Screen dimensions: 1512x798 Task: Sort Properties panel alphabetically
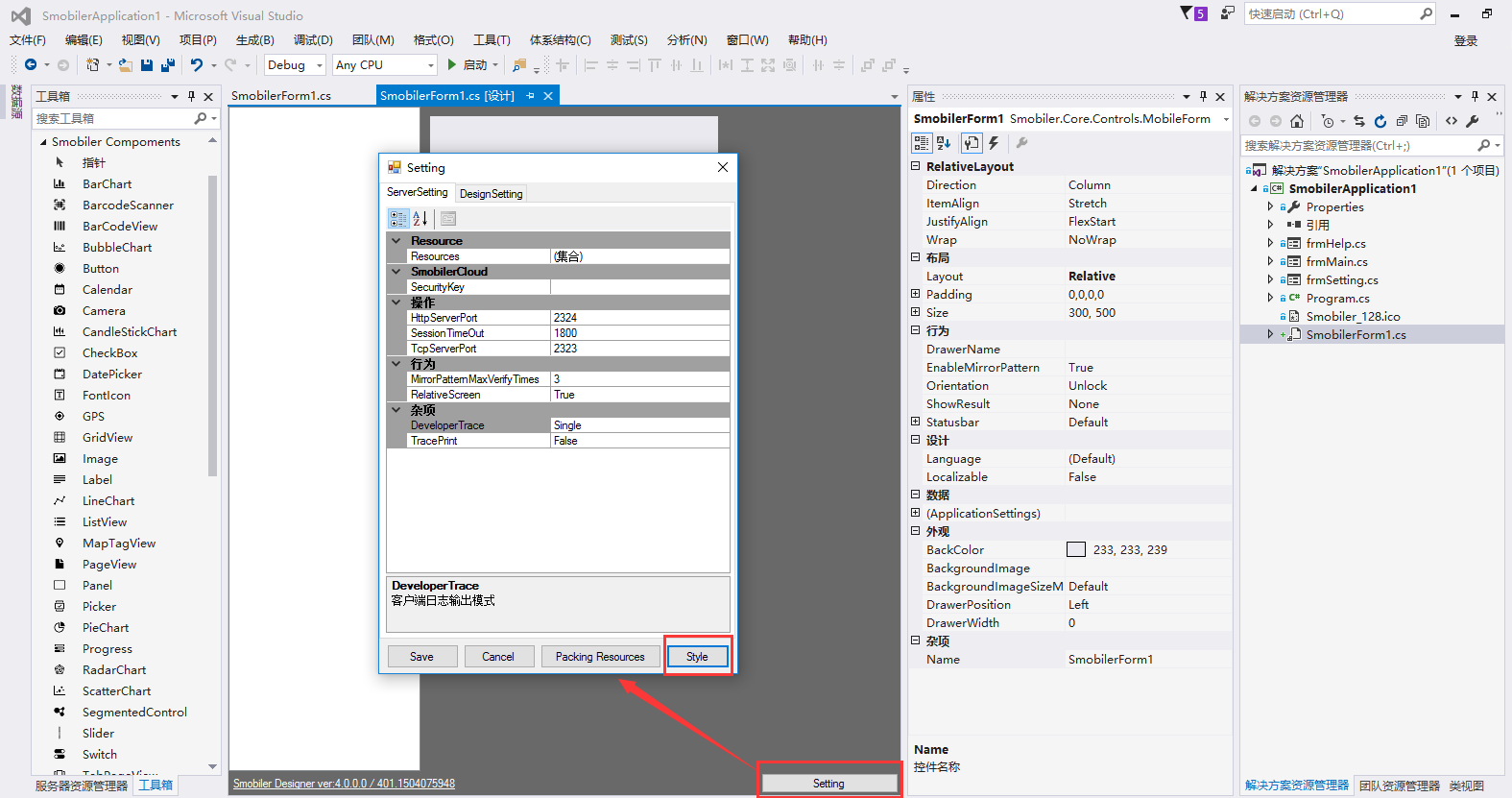coord(944,143)
